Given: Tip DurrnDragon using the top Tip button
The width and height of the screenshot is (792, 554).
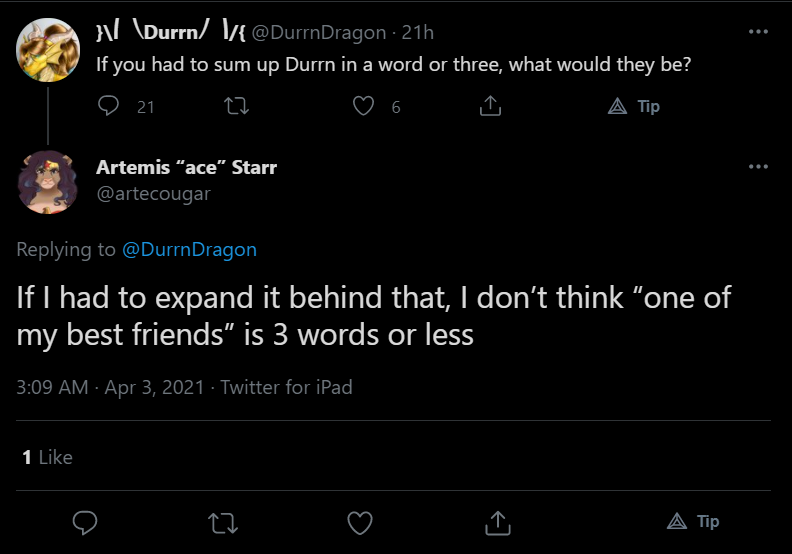Looking at the screenshot, I should coord(634,106).
